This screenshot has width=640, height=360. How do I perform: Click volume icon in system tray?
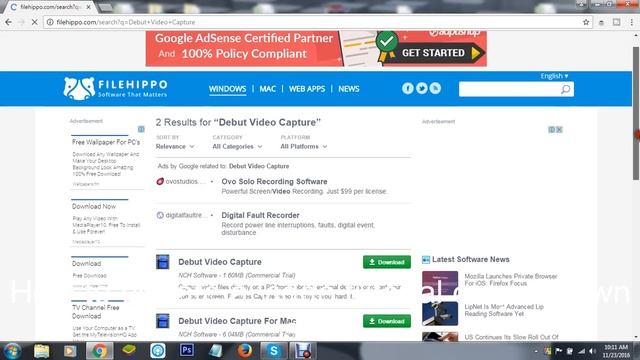pyautogui.click(x=591, y=351)
